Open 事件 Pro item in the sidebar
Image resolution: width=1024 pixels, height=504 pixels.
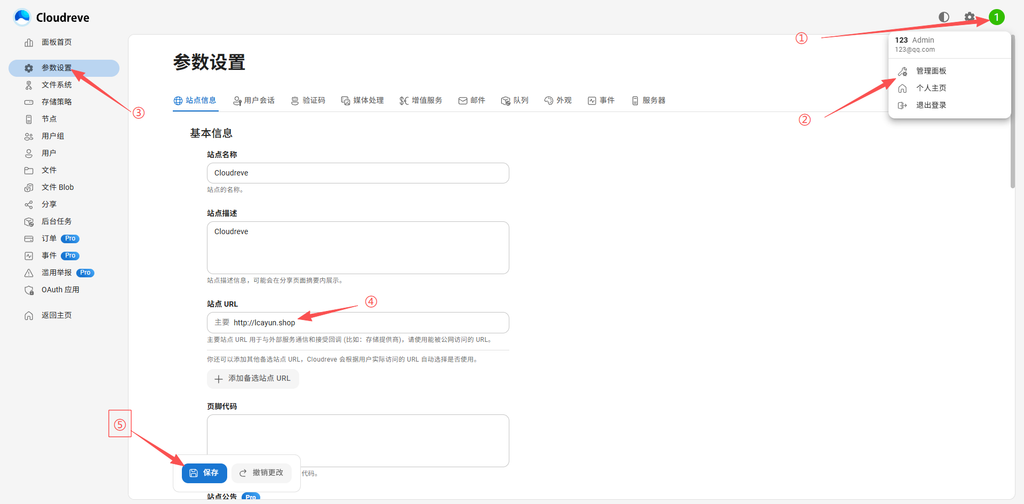click(x=64, y=255)
